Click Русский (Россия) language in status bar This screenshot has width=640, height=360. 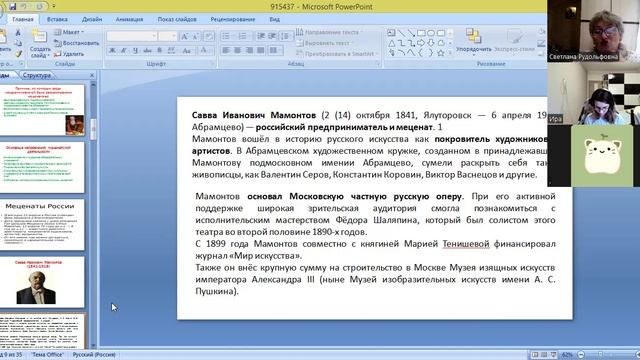coord(94,355)
